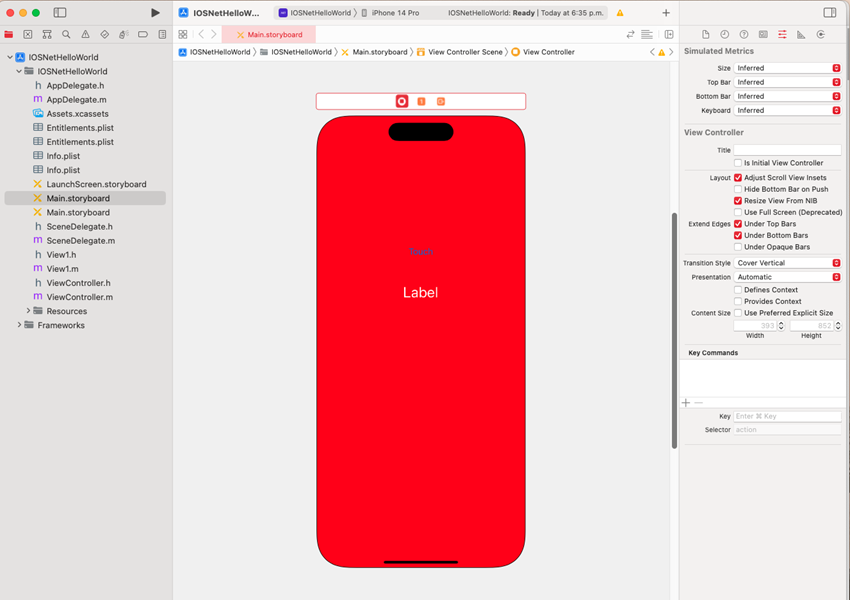850x600 pixels.
Task: Run the IOSNetHelloWorld project
Action: 155,13
